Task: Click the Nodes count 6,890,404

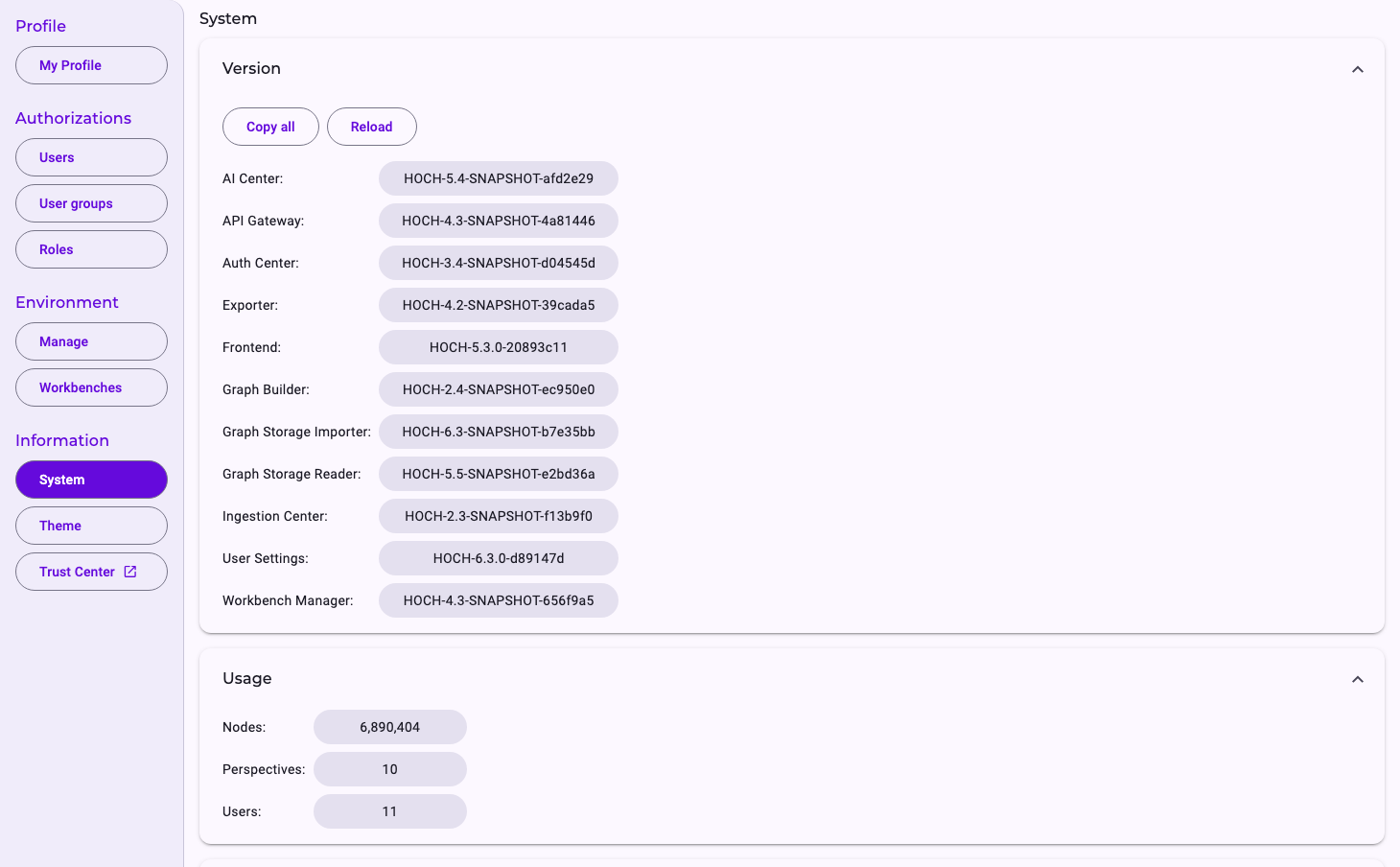Action: click(x=390, y=727)
